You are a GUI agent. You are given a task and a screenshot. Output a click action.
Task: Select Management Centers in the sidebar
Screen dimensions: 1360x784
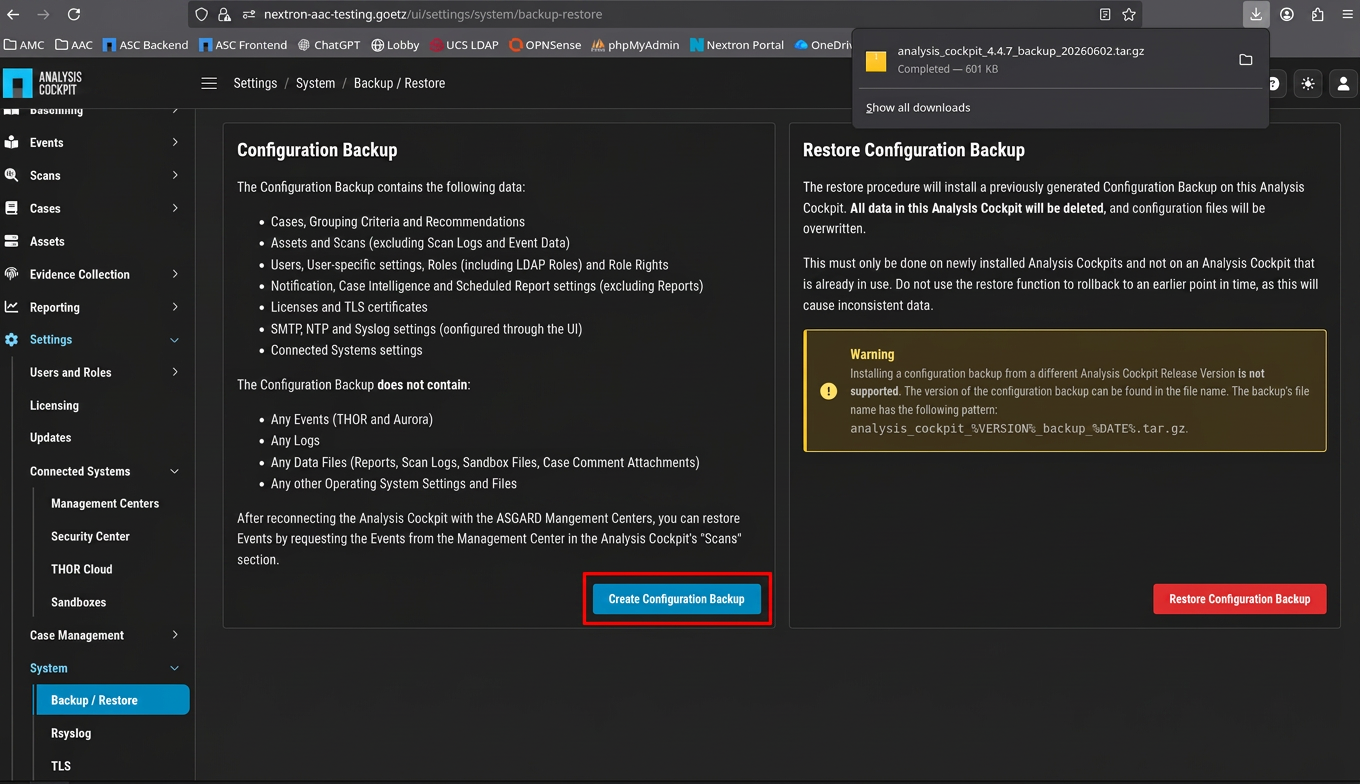pyautogui.click(x=105, y=504)
